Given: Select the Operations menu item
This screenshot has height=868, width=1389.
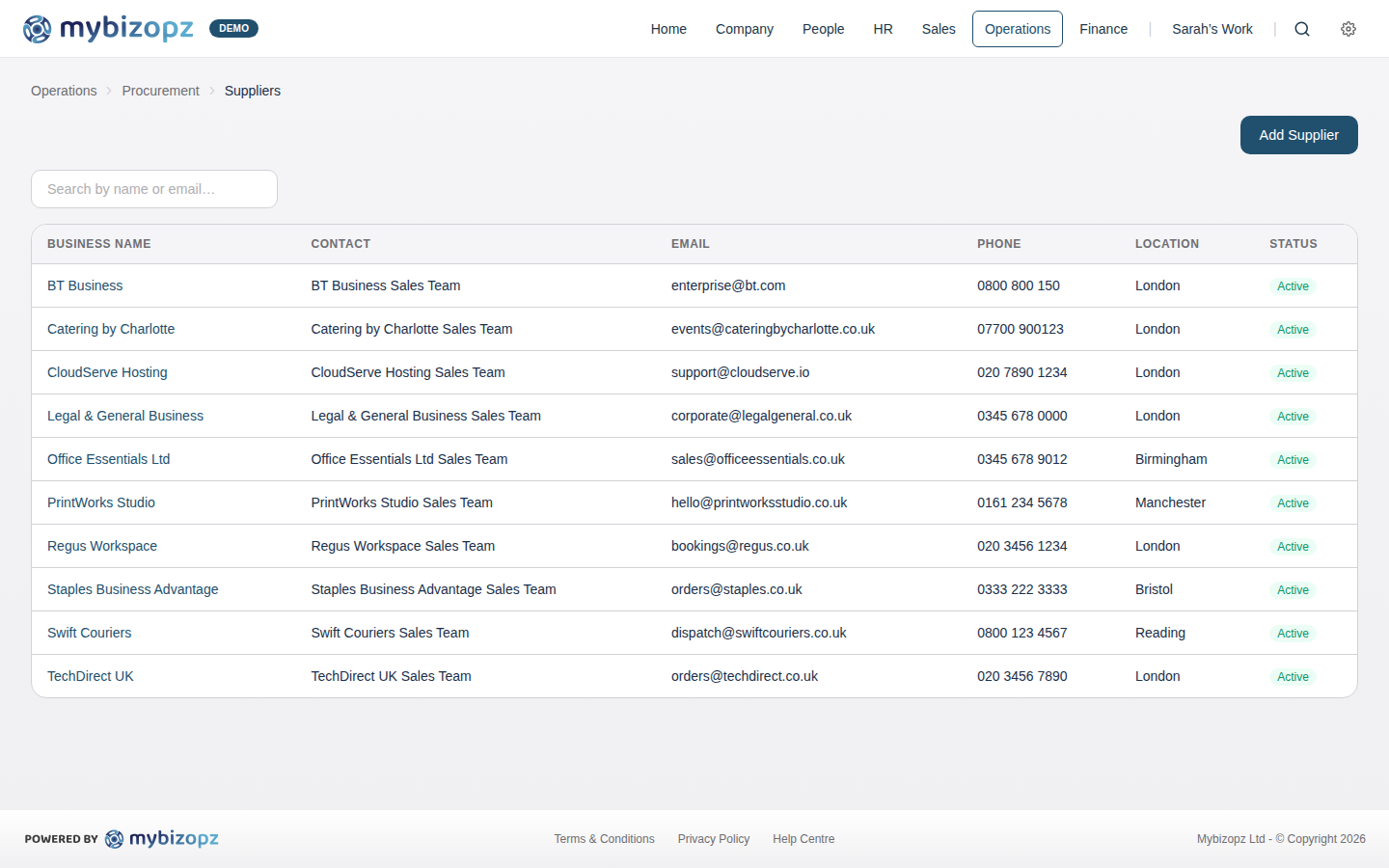Looking at the screenshot, I should (x=1018, y=29).
